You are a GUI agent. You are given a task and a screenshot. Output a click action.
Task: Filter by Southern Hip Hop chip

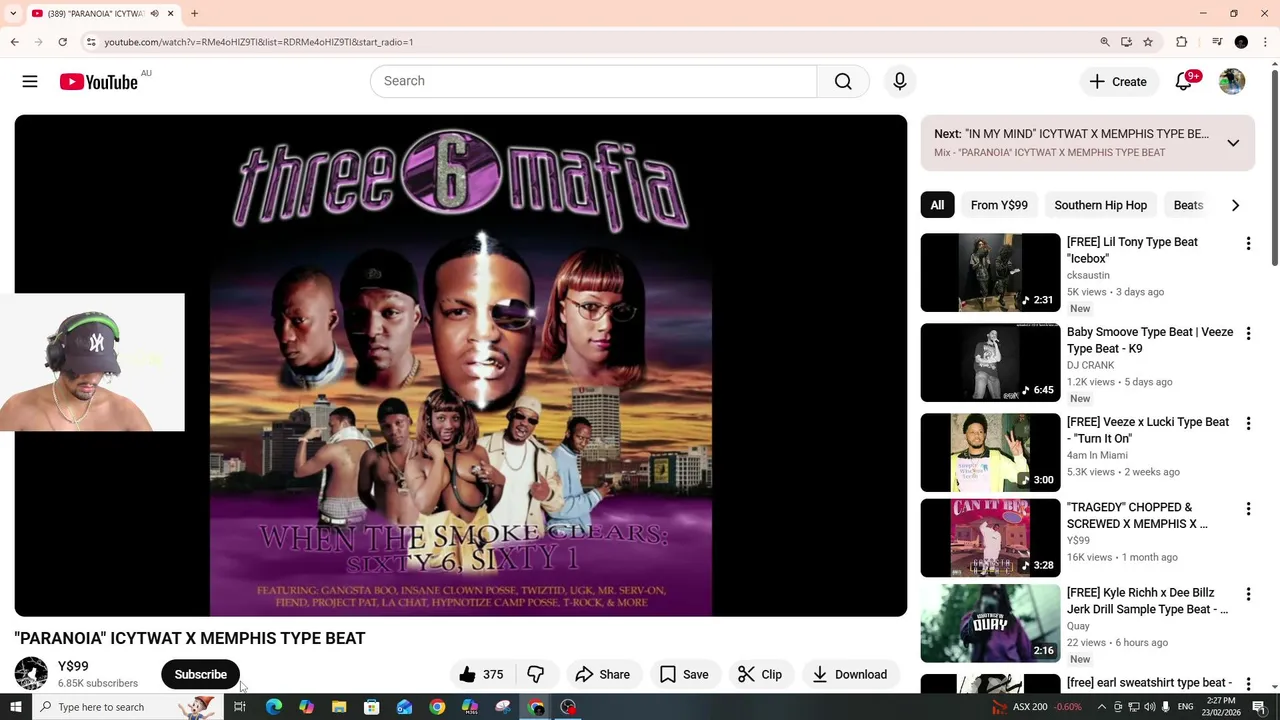[1100, 205]
